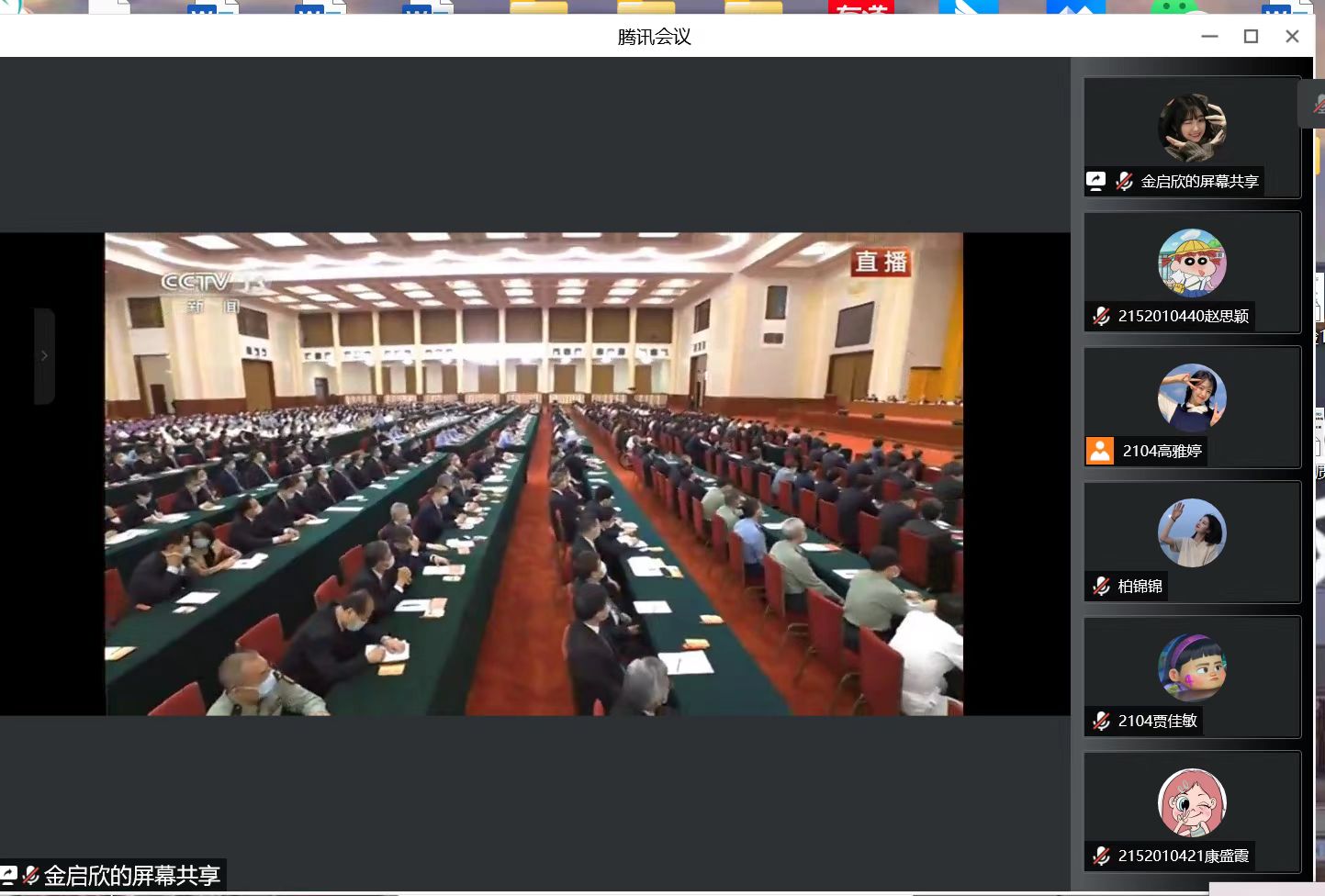The height and width of the screenshot is (896, 1325).
Task: Select the 2152010440赵思颖 cartoon avatar
Action: pyautogui.click(x=1192, y=263)
